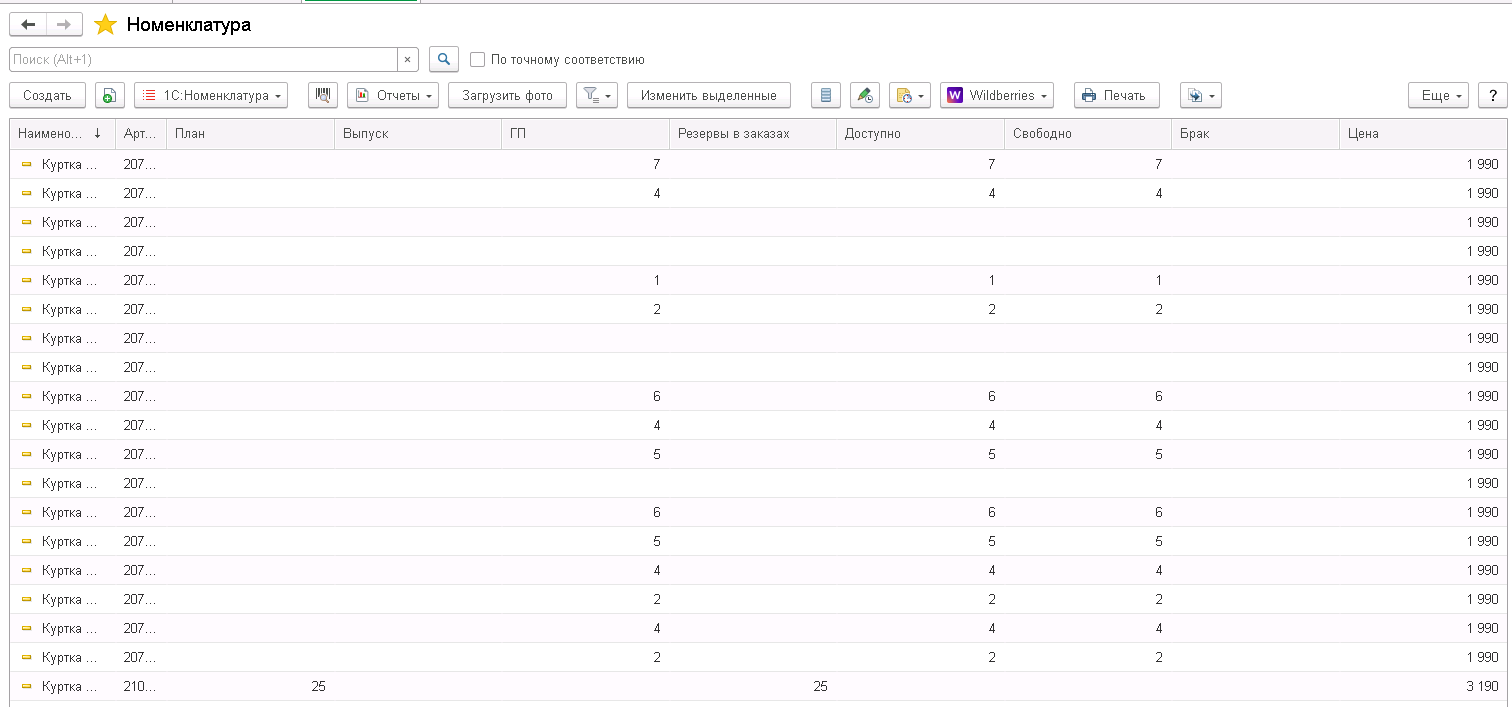The image size is (1512, 707).
Task: Clear the search field with the x
Action: (407, 60)
